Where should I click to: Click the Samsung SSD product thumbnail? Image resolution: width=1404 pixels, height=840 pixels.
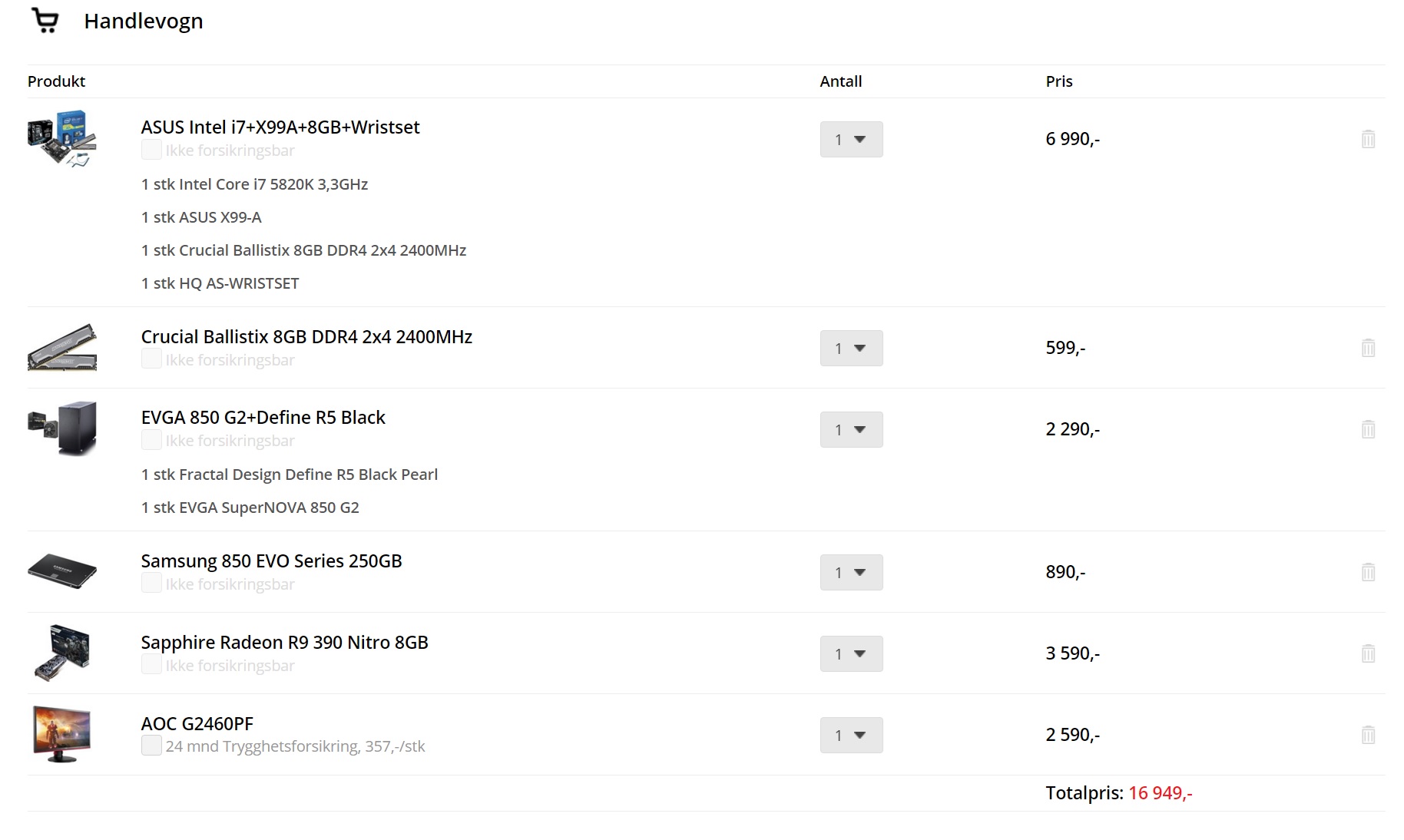(62, 571)
